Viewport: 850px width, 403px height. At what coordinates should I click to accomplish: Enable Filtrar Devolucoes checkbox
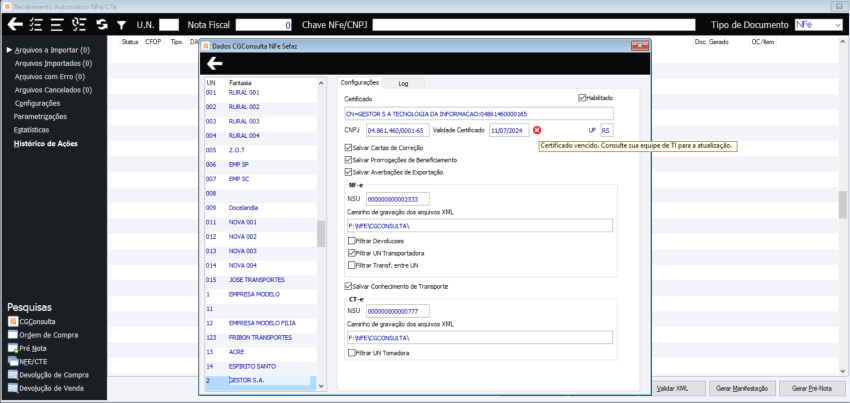click(x=352, y=241)
